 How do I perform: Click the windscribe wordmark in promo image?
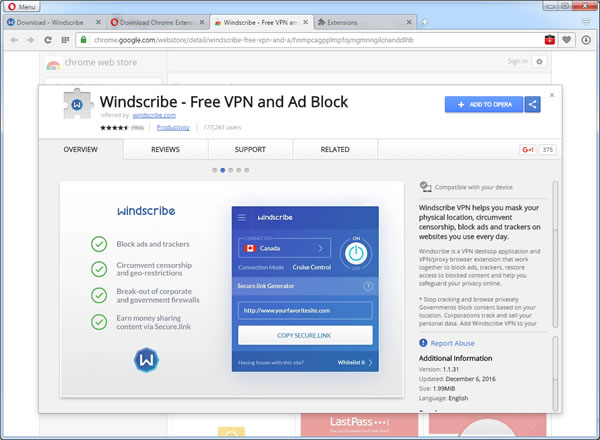[x=146, y=211]
